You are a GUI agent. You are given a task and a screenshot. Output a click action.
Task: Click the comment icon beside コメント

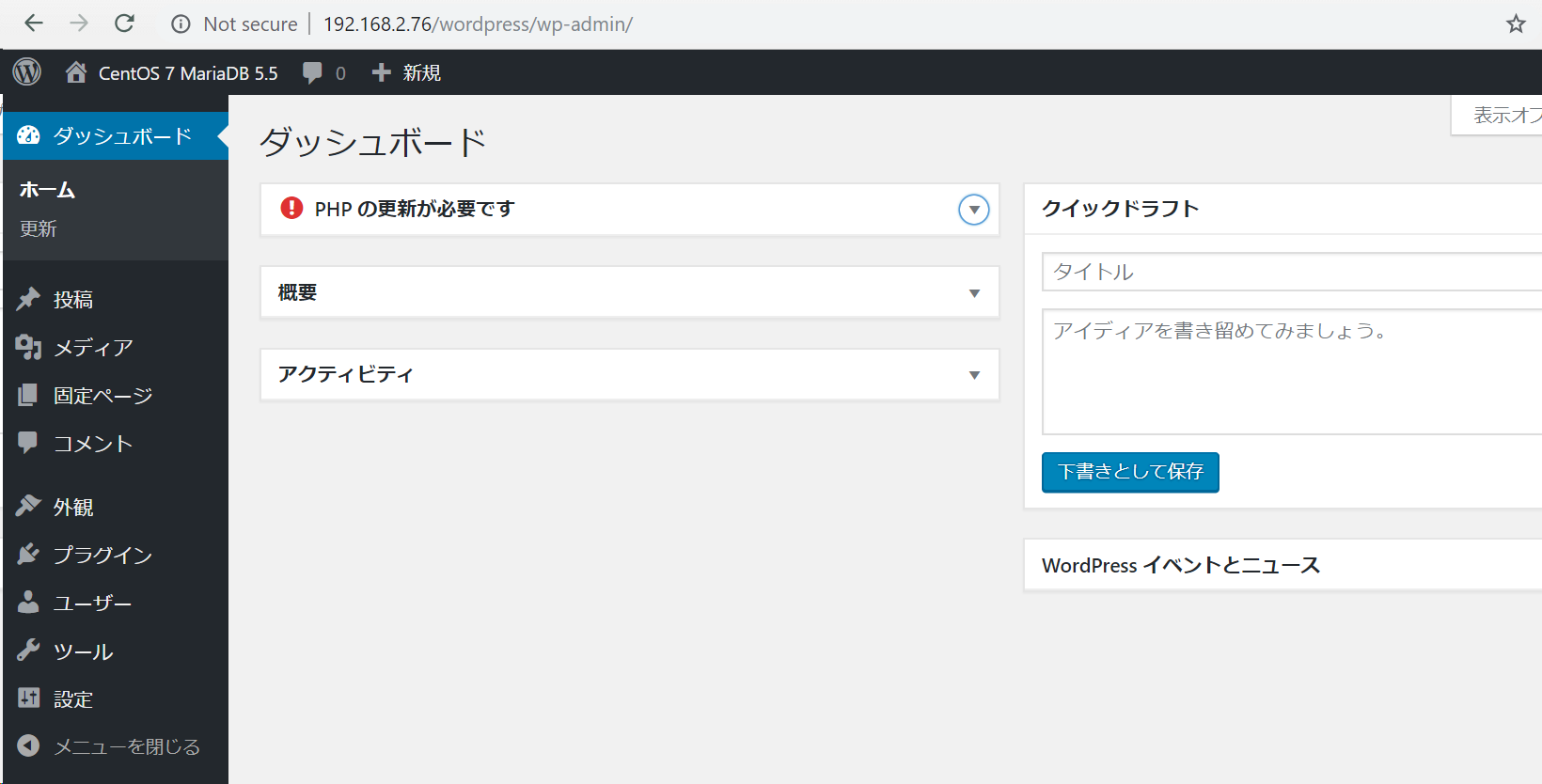pyautogui.click(x=28, y=443)
